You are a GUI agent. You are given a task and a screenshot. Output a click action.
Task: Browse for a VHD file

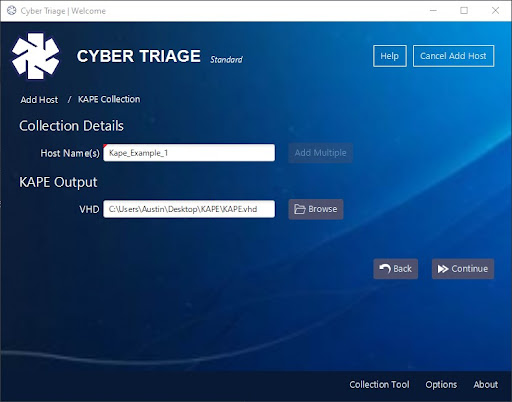point(316,209)
